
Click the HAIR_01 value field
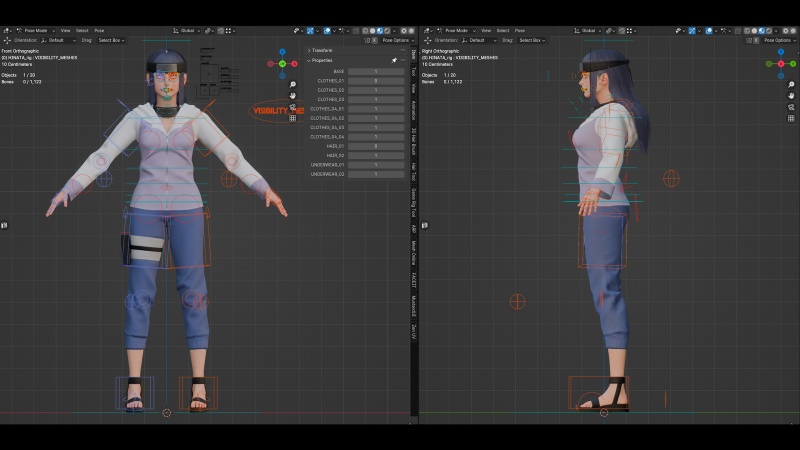(x=375, y=146)
